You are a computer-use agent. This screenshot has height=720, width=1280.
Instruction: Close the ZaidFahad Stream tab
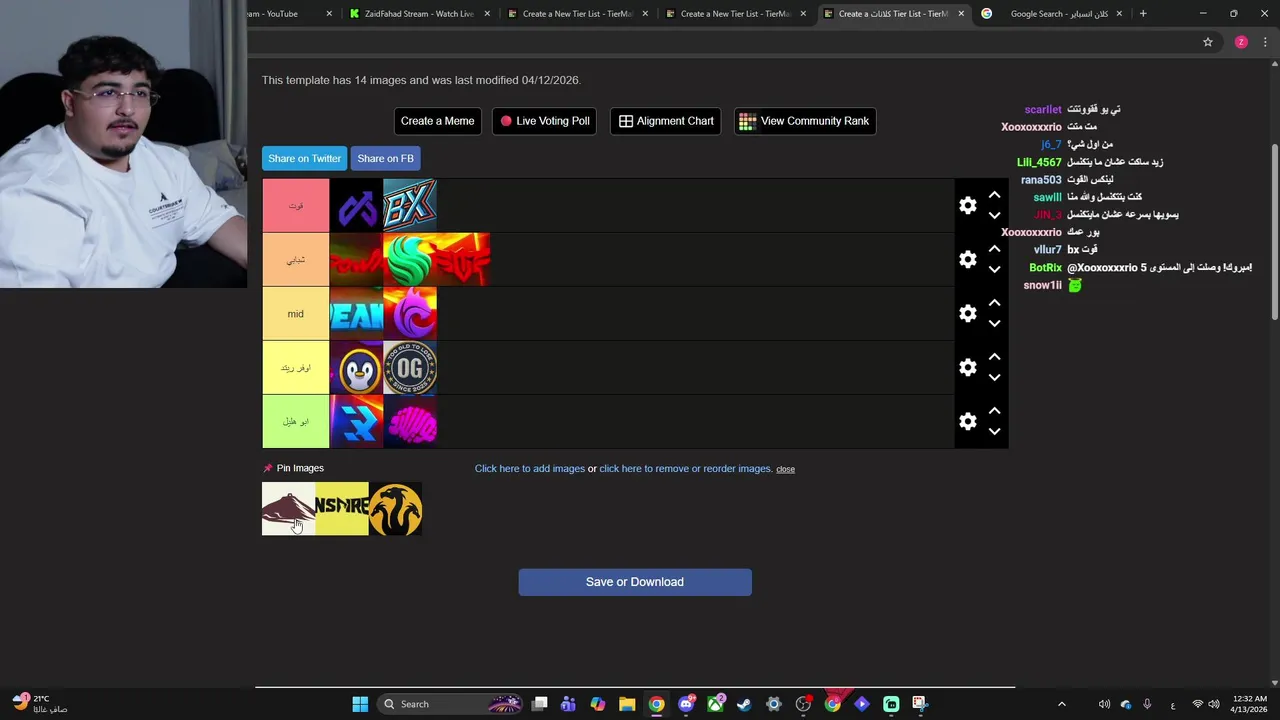click(487, 14)
